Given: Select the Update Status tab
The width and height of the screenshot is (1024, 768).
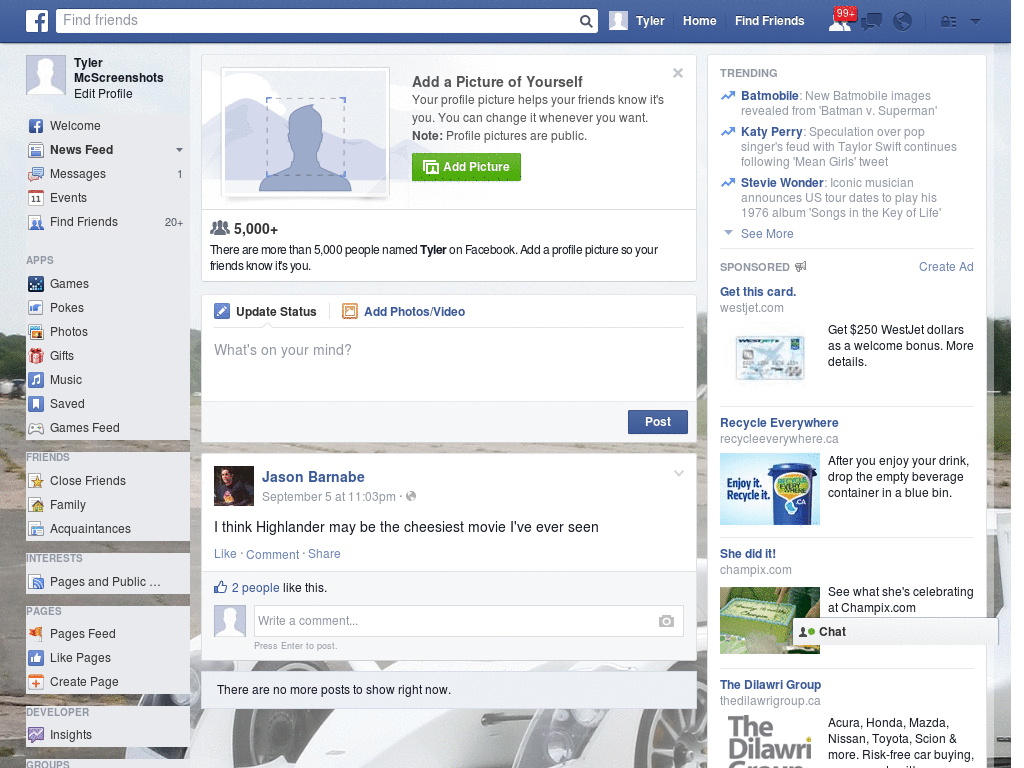Looking at the screenshot, I should pyautogui.click(x=265, y=312).
